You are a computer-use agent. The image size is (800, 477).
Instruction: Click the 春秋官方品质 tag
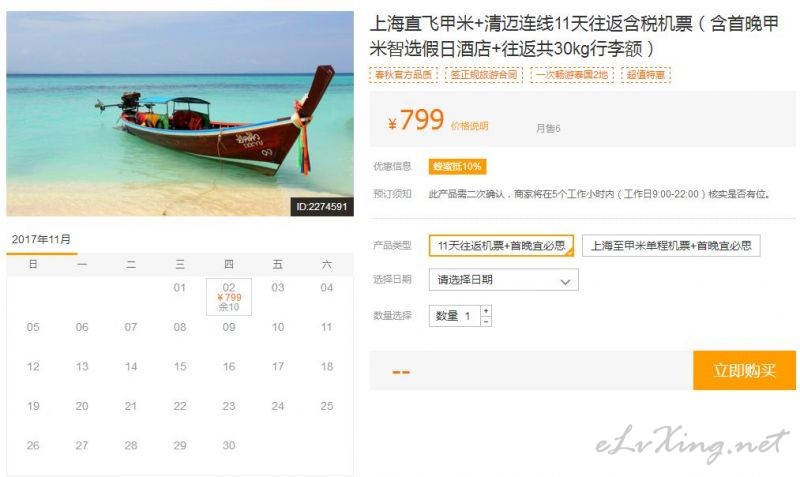(x=403, y=75)
